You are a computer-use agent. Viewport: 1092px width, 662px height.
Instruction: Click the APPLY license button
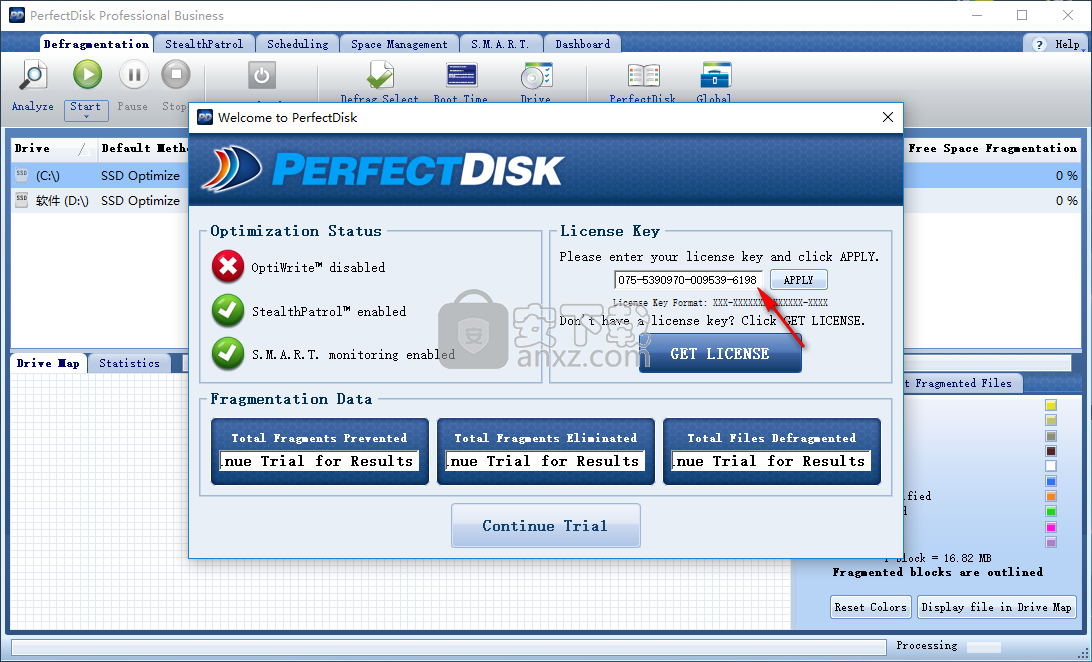tap(799, 280)
